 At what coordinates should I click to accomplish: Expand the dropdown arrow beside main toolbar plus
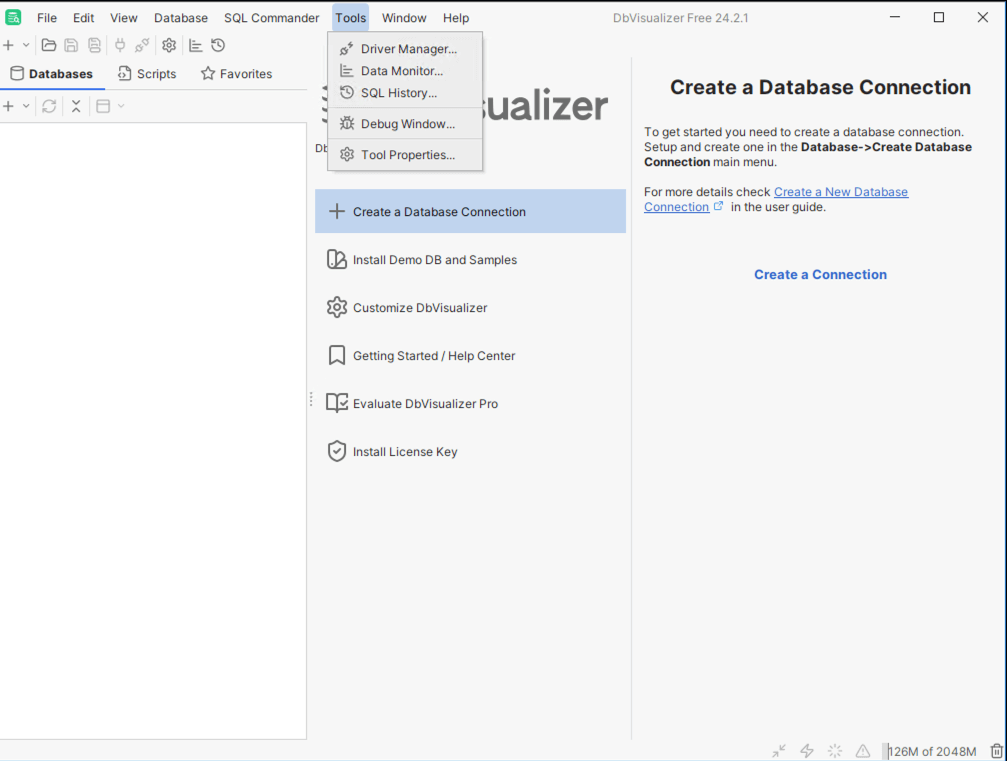[x=26, y=45]
